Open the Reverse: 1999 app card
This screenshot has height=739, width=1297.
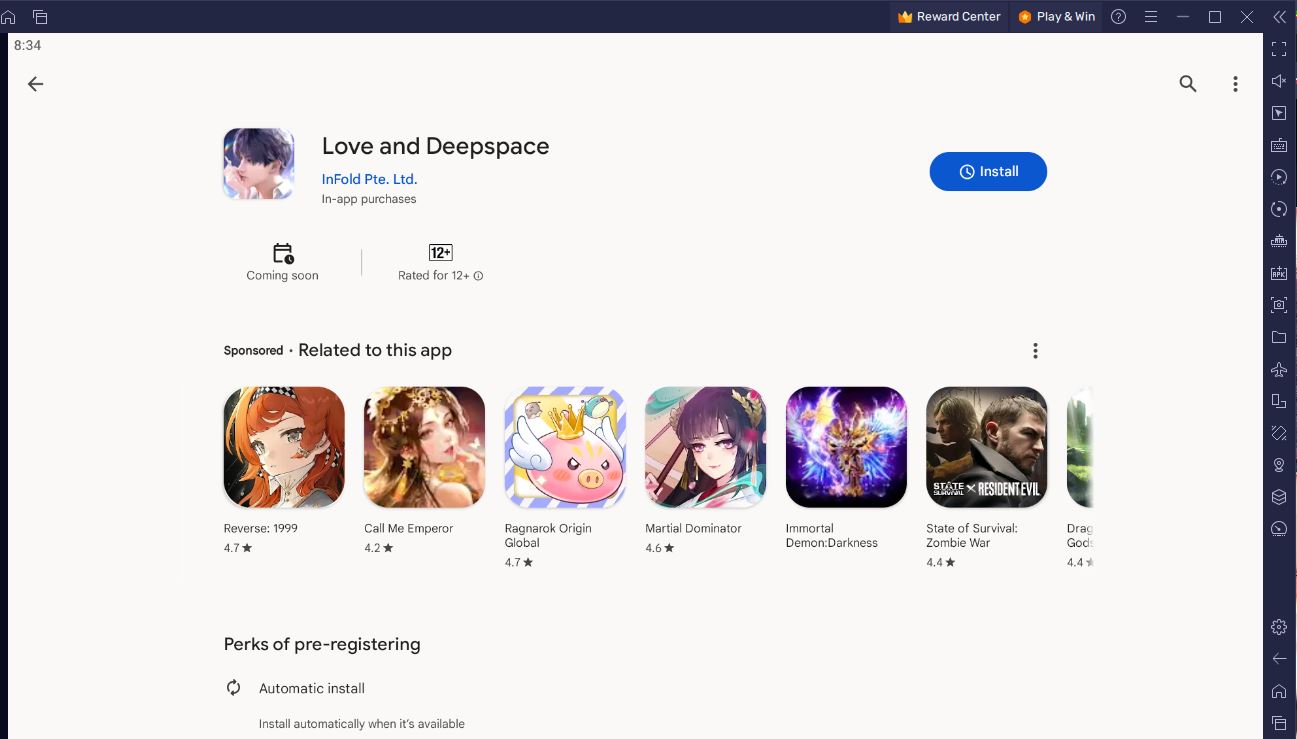tap(284, 471)
